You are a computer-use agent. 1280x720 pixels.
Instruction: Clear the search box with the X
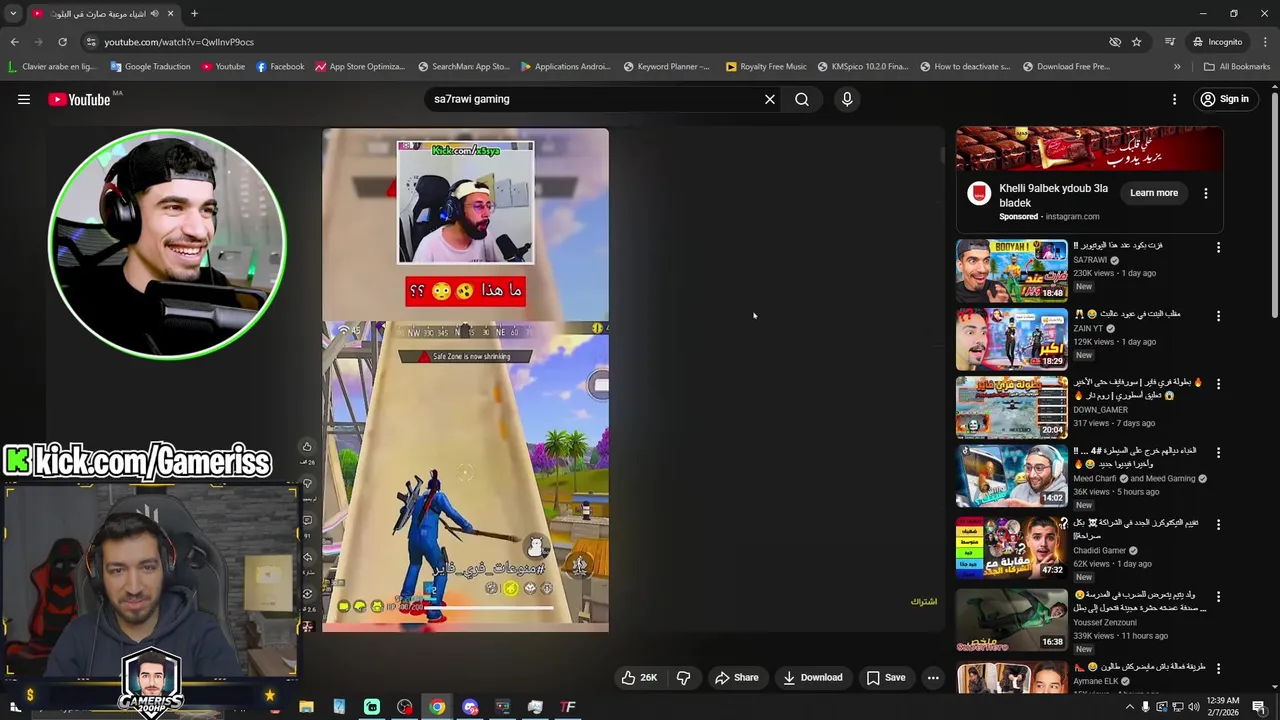click(770, 99)
